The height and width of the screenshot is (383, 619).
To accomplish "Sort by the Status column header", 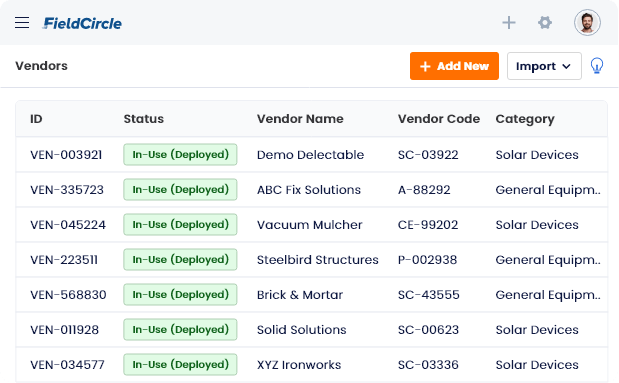I will click(x=144, y=119).
